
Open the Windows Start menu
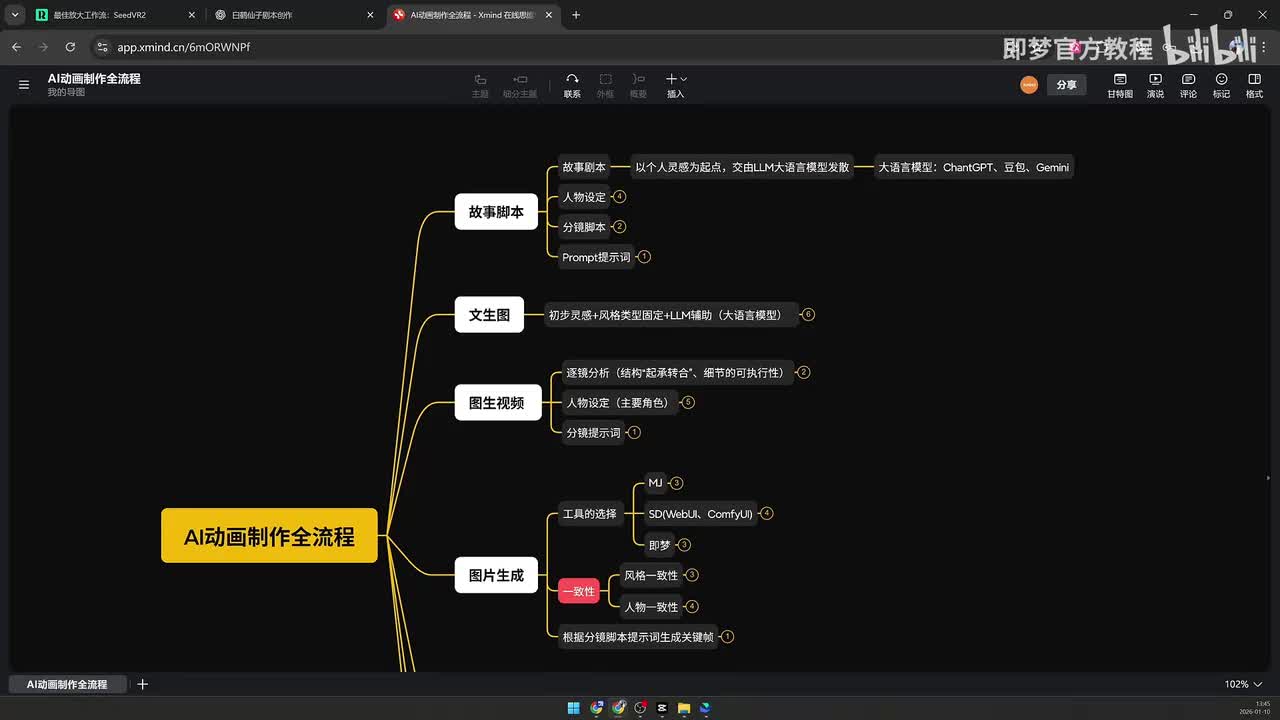pos(574,708)
